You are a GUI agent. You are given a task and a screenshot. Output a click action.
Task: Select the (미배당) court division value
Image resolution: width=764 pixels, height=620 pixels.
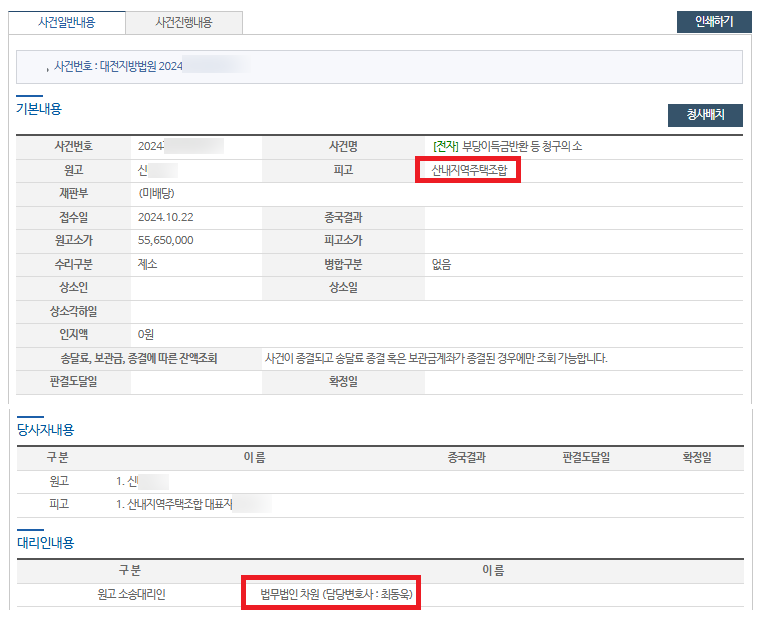156,193
